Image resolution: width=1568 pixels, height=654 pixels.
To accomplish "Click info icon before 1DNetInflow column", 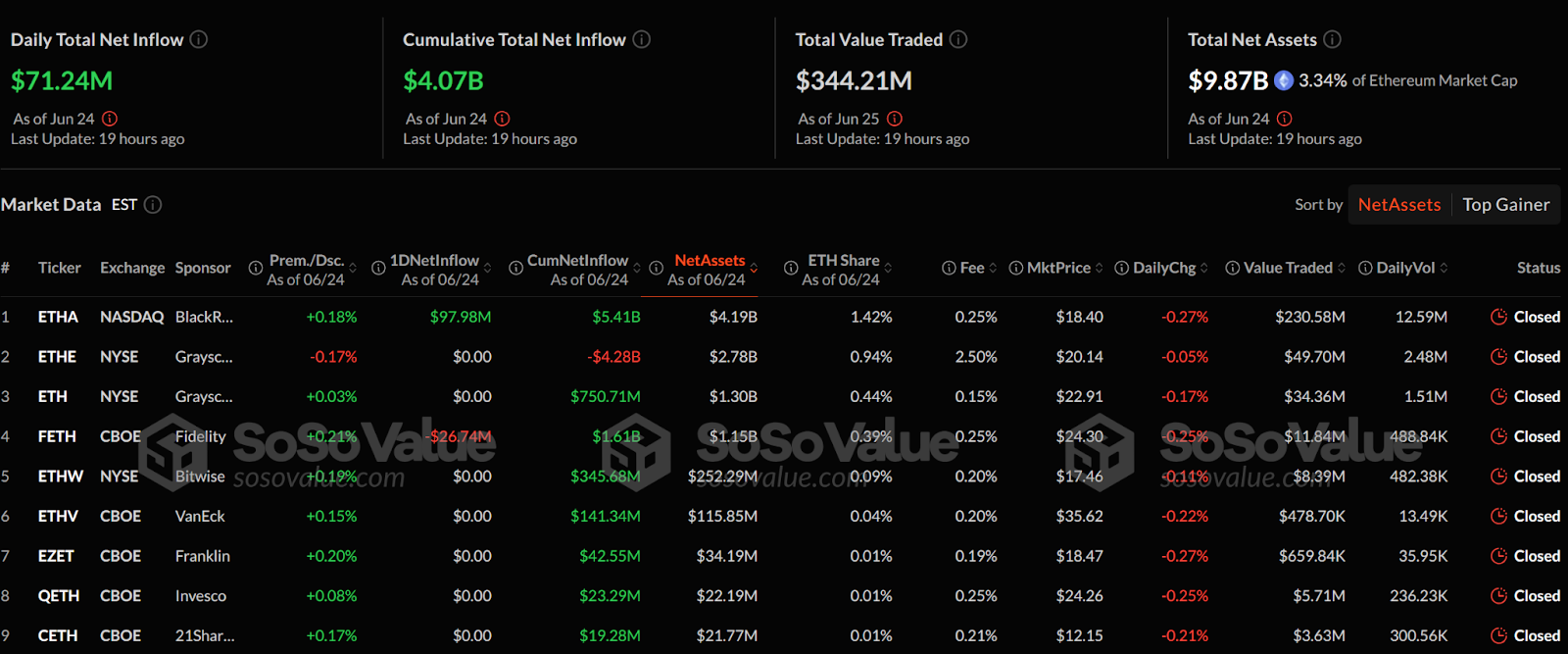I will pos(378,268).
